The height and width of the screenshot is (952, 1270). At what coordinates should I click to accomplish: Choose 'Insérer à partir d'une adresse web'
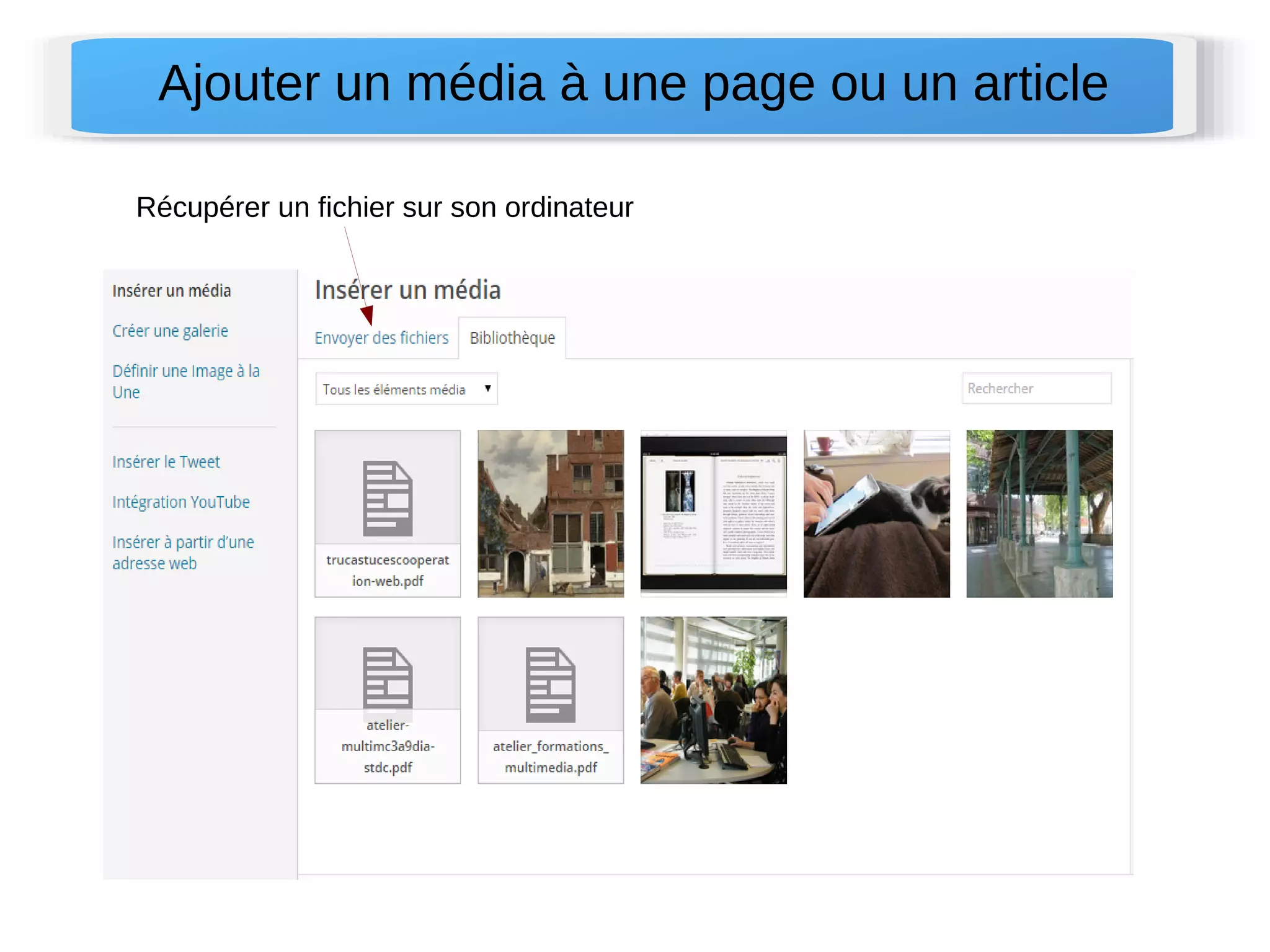click(x=184, y=553)
